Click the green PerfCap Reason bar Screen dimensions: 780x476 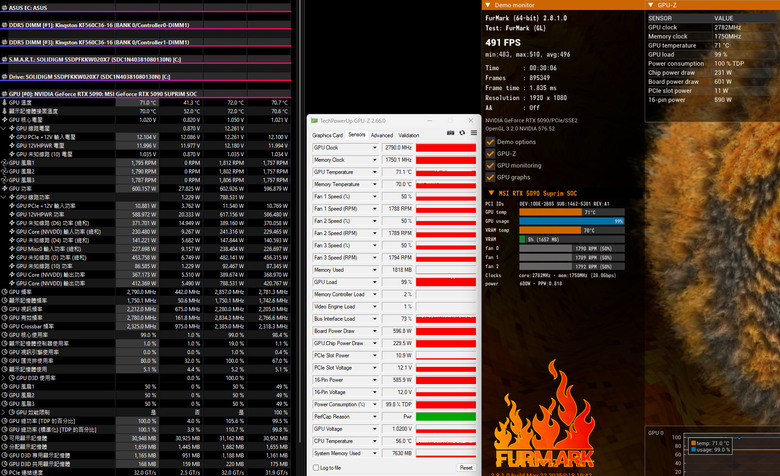[446, 417]
